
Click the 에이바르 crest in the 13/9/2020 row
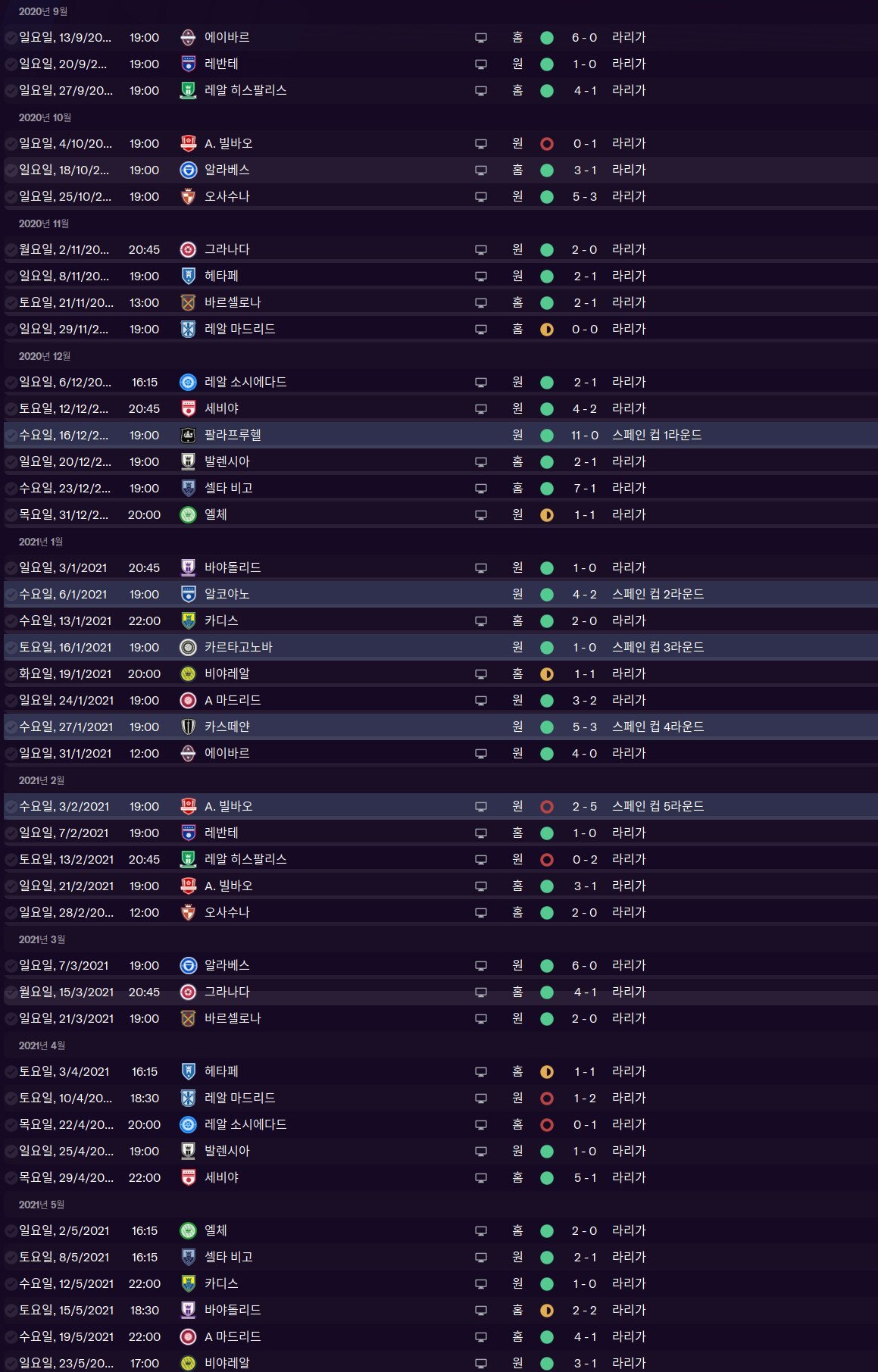tap(188, 37)
